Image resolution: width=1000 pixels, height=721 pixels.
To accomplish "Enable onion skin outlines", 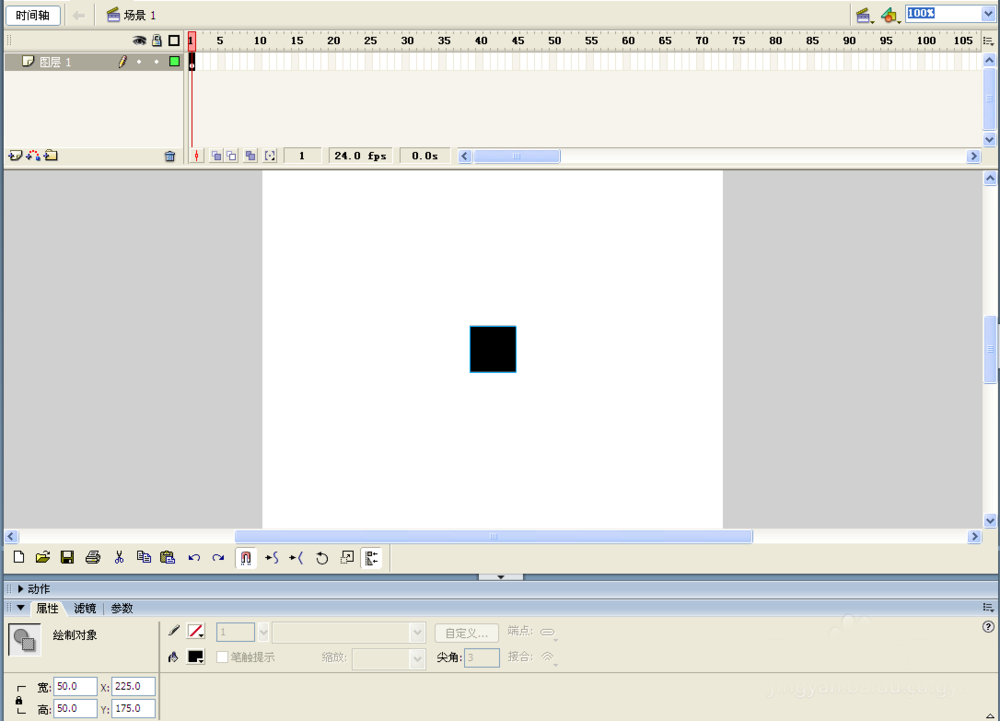I will [x=232, y=156].
